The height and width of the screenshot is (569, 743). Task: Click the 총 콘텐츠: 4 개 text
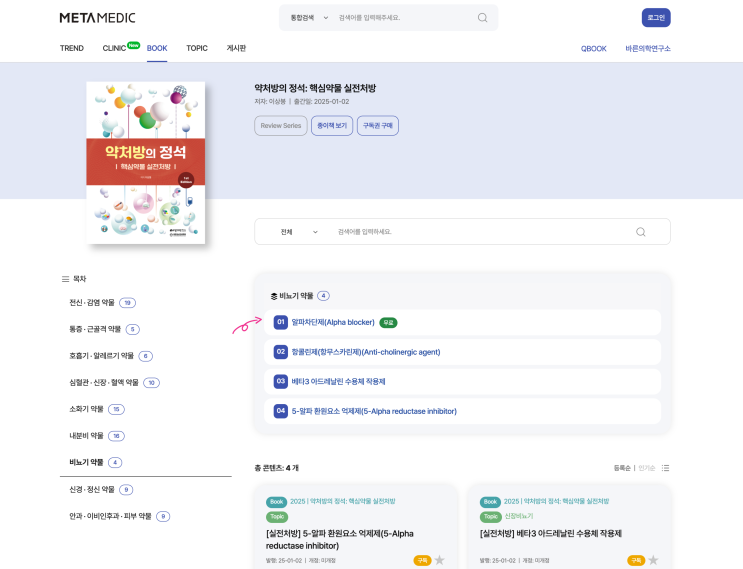coord(277,468)
